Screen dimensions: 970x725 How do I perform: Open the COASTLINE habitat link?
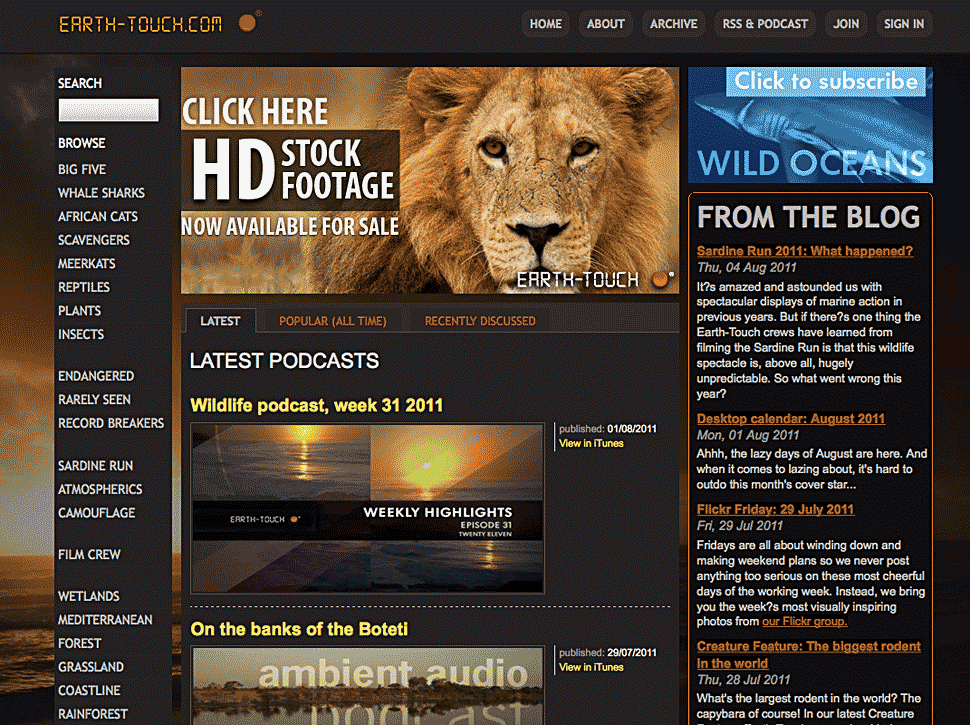click(90, 690)
